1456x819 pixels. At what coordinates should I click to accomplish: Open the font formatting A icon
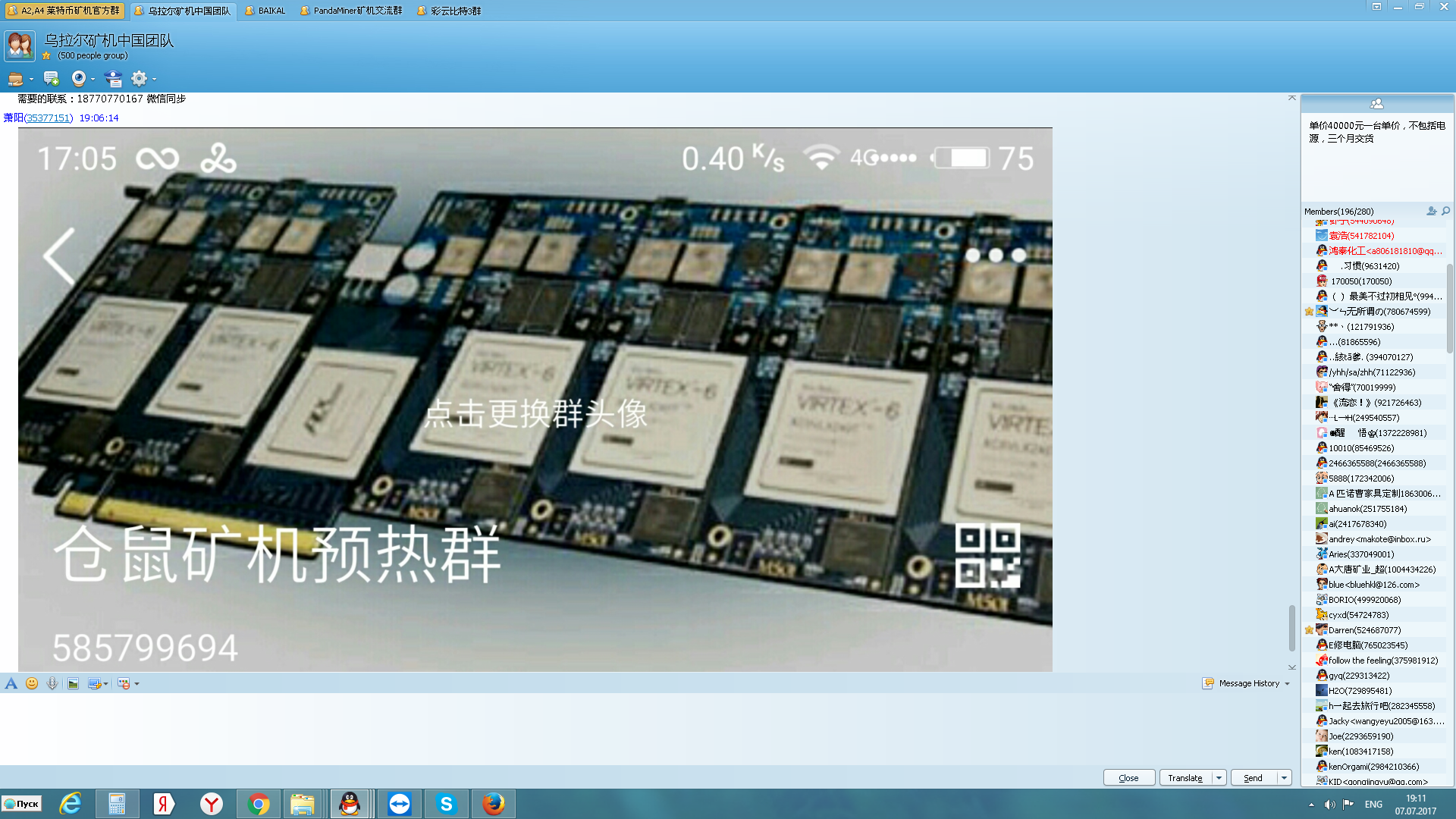[11, 684]
